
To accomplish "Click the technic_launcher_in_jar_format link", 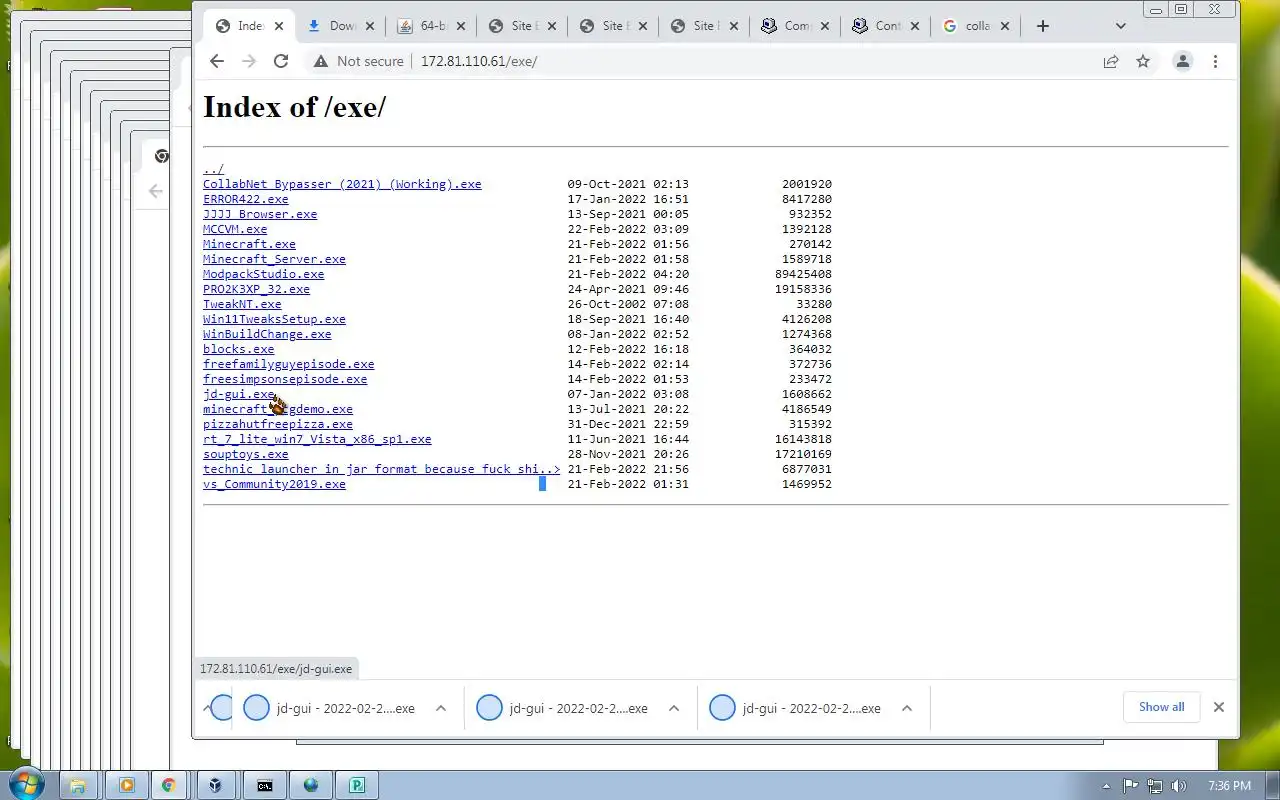I will 381,469.
